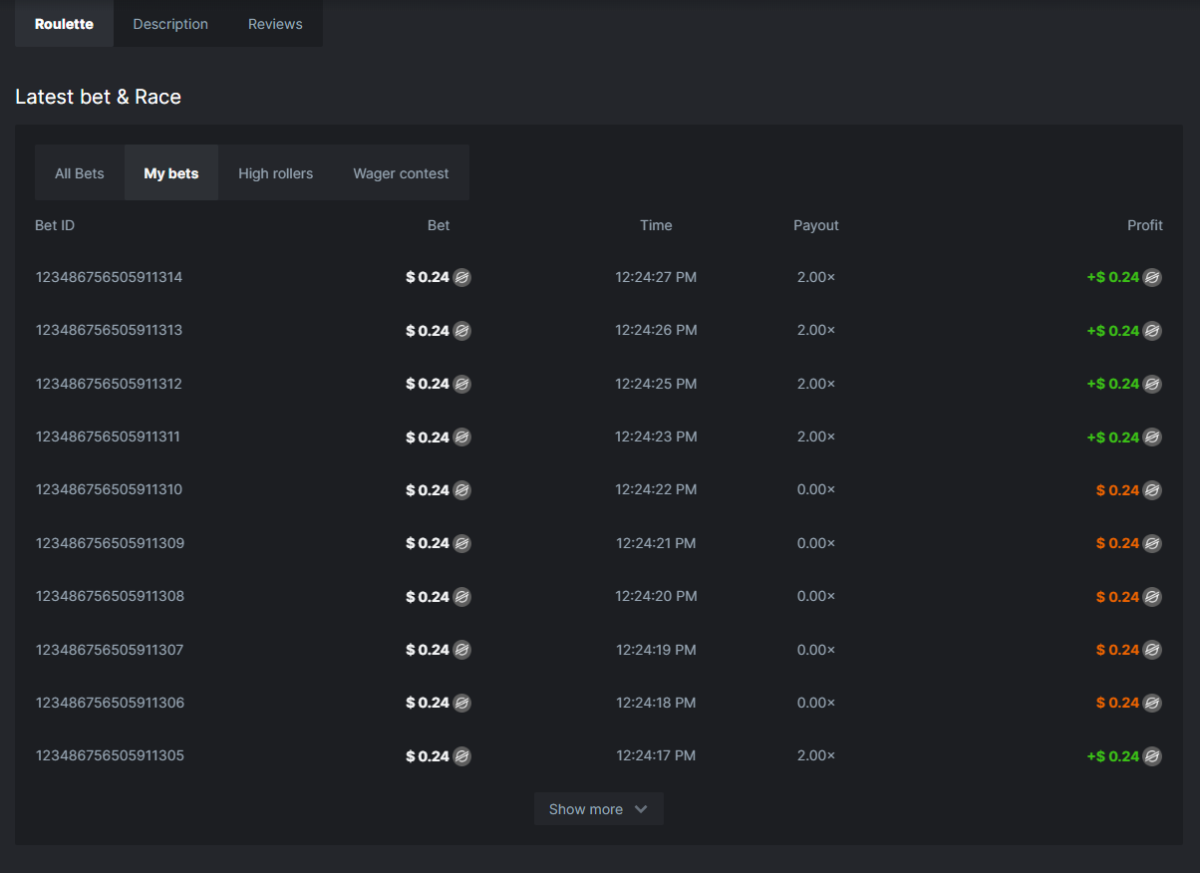The height and width of the screenshot is (873, 1200).
Task: Click the Profit column header
Action: point(1144,225)
